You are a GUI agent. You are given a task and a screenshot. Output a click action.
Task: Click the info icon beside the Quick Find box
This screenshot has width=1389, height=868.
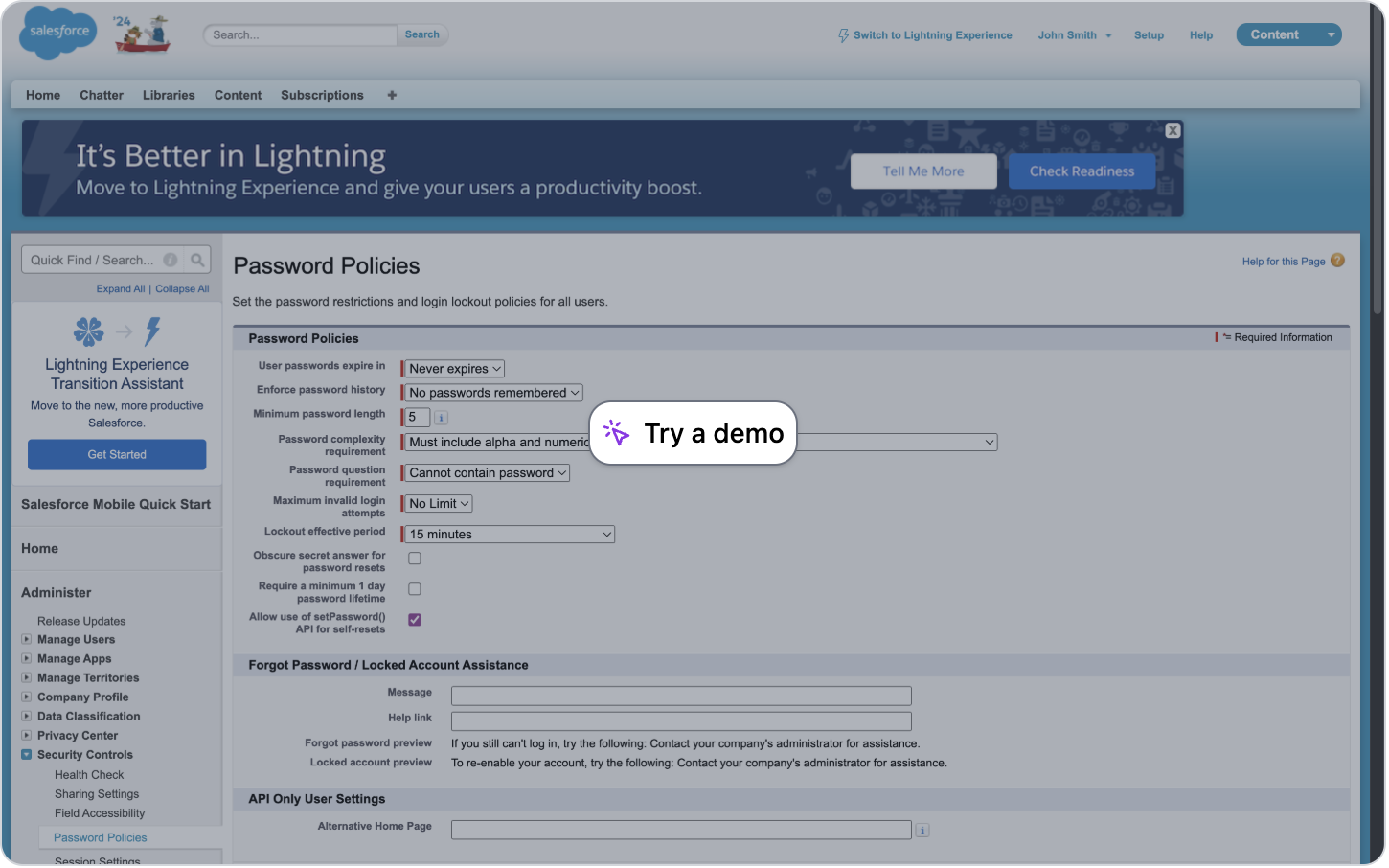pyautogui.click(x=170, y=259)
